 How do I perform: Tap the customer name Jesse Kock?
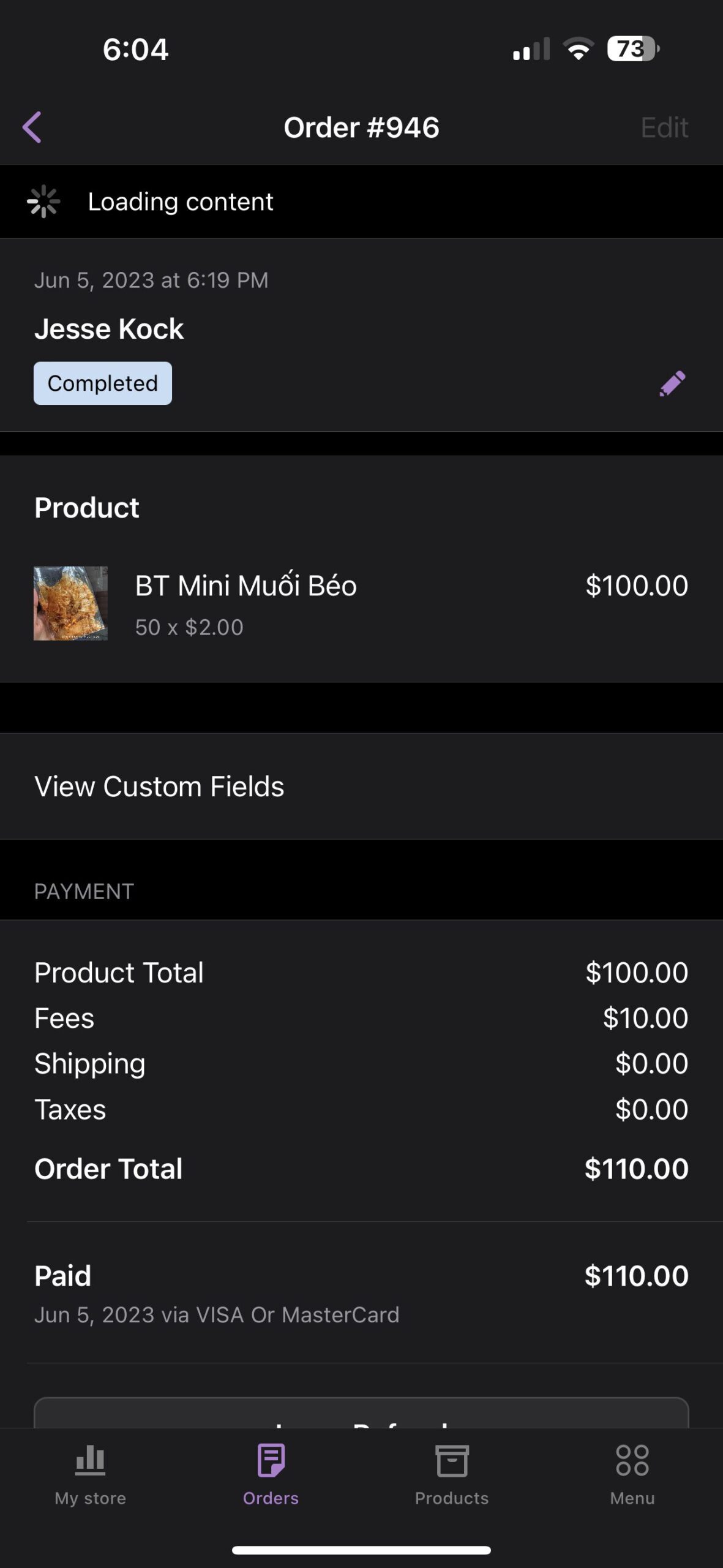(x=109, y=329)
